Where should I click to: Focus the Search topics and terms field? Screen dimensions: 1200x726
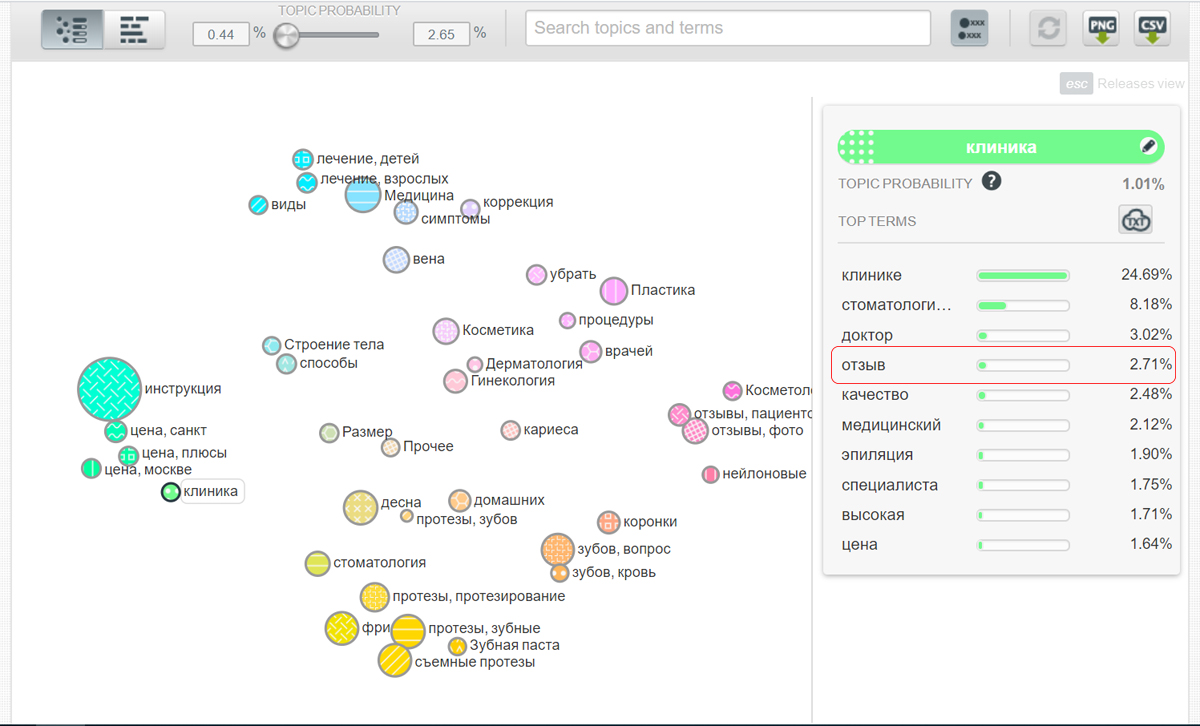pos(728,28)
